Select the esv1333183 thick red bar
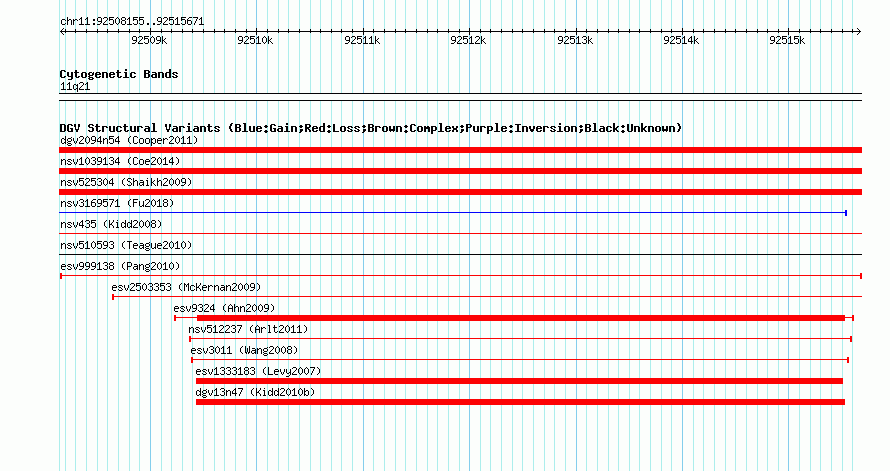The image size is (890, 471). (x=519, y=381)
